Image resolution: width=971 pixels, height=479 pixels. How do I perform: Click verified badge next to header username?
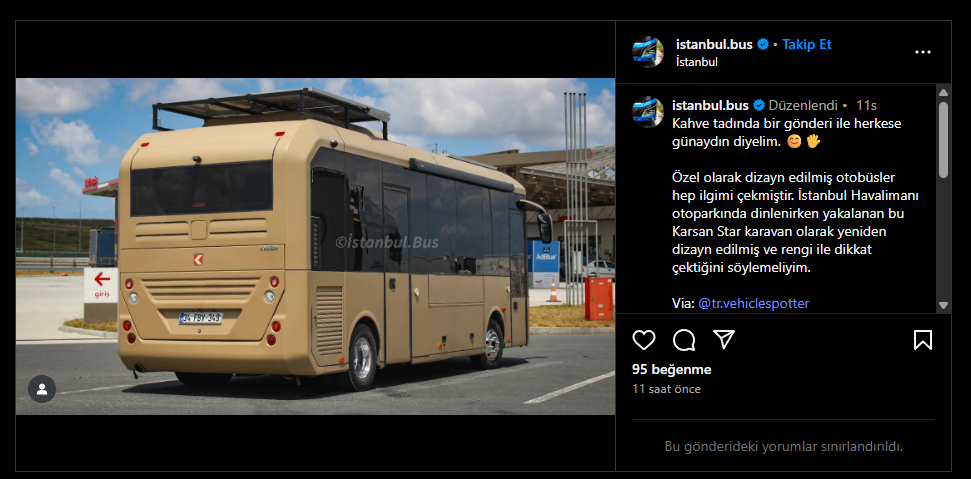(764, 45)
